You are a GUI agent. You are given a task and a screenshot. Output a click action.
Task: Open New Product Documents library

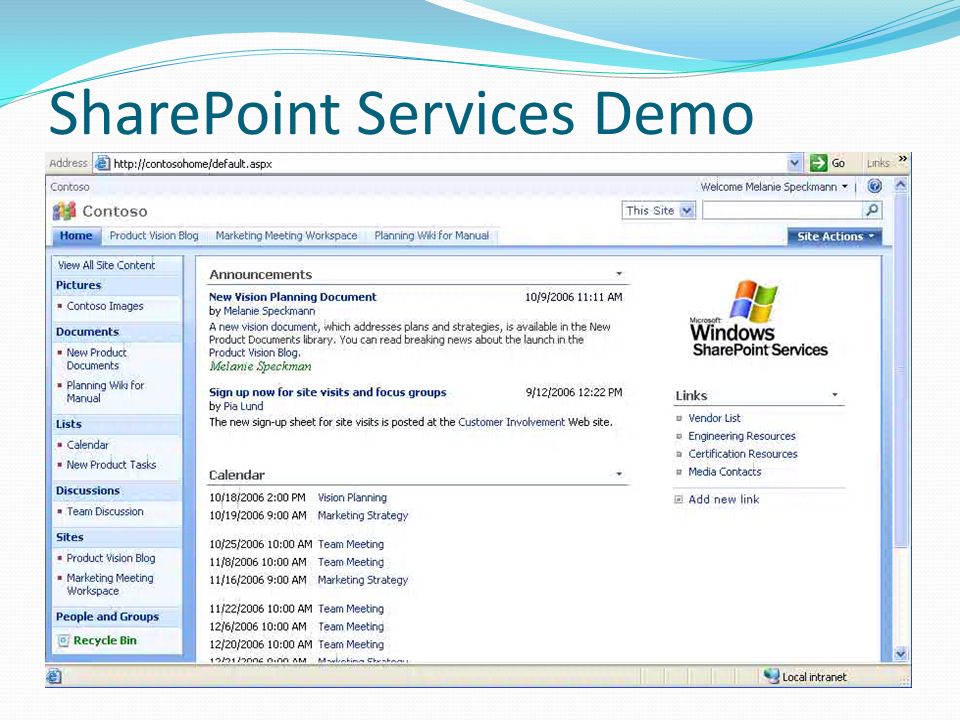pos(96,359)
